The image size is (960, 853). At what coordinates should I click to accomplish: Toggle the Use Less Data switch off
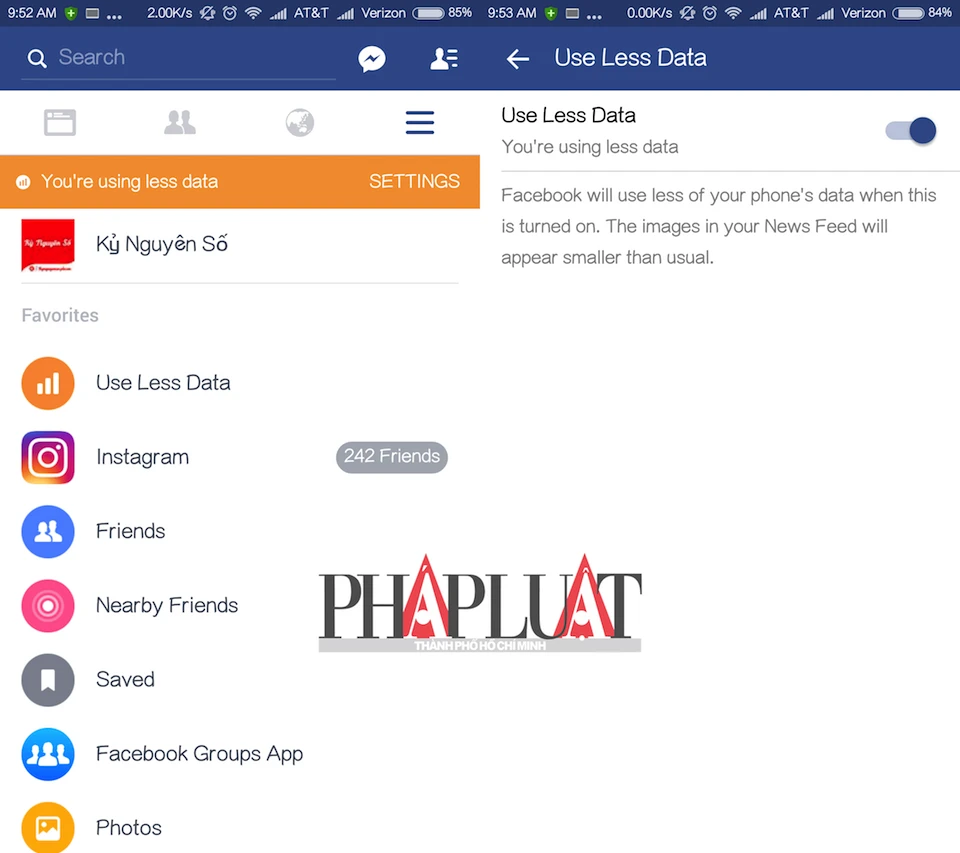910,130
